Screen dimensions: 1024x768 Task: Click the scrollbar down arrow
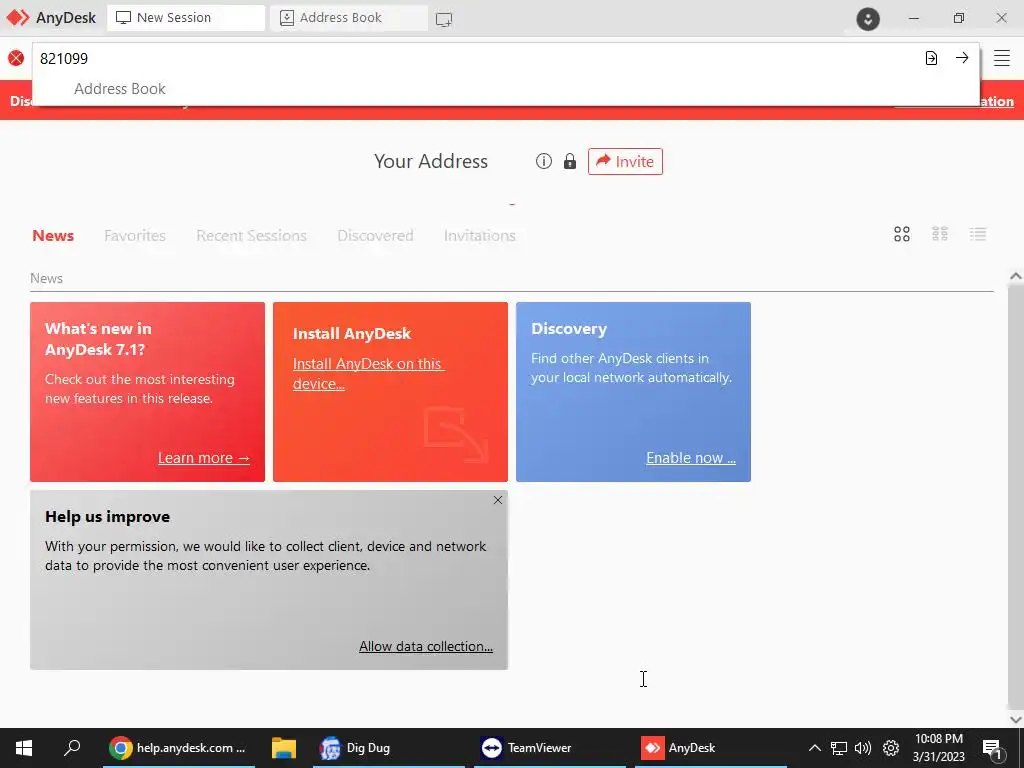pos(1015,719)
